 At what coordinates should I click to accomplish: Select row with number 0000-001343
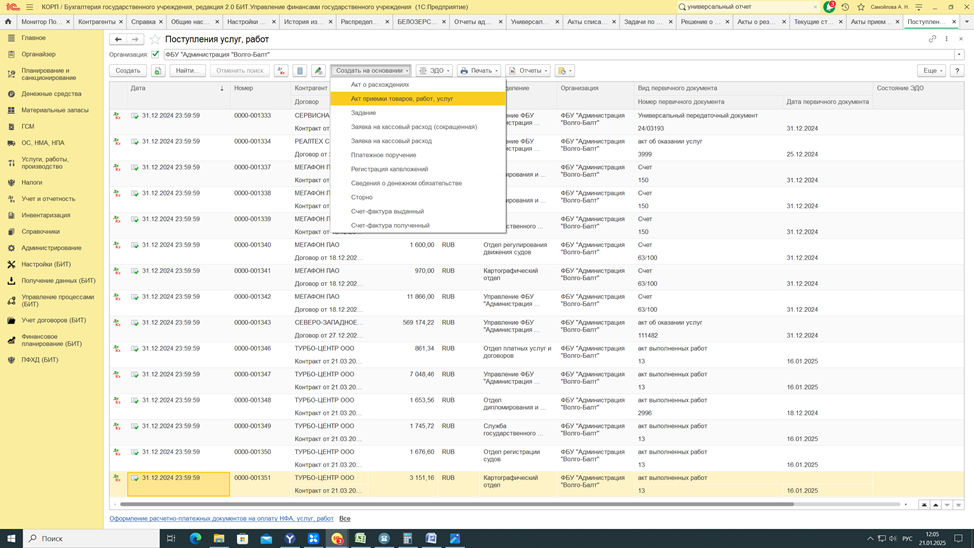(x=537, y=329)
